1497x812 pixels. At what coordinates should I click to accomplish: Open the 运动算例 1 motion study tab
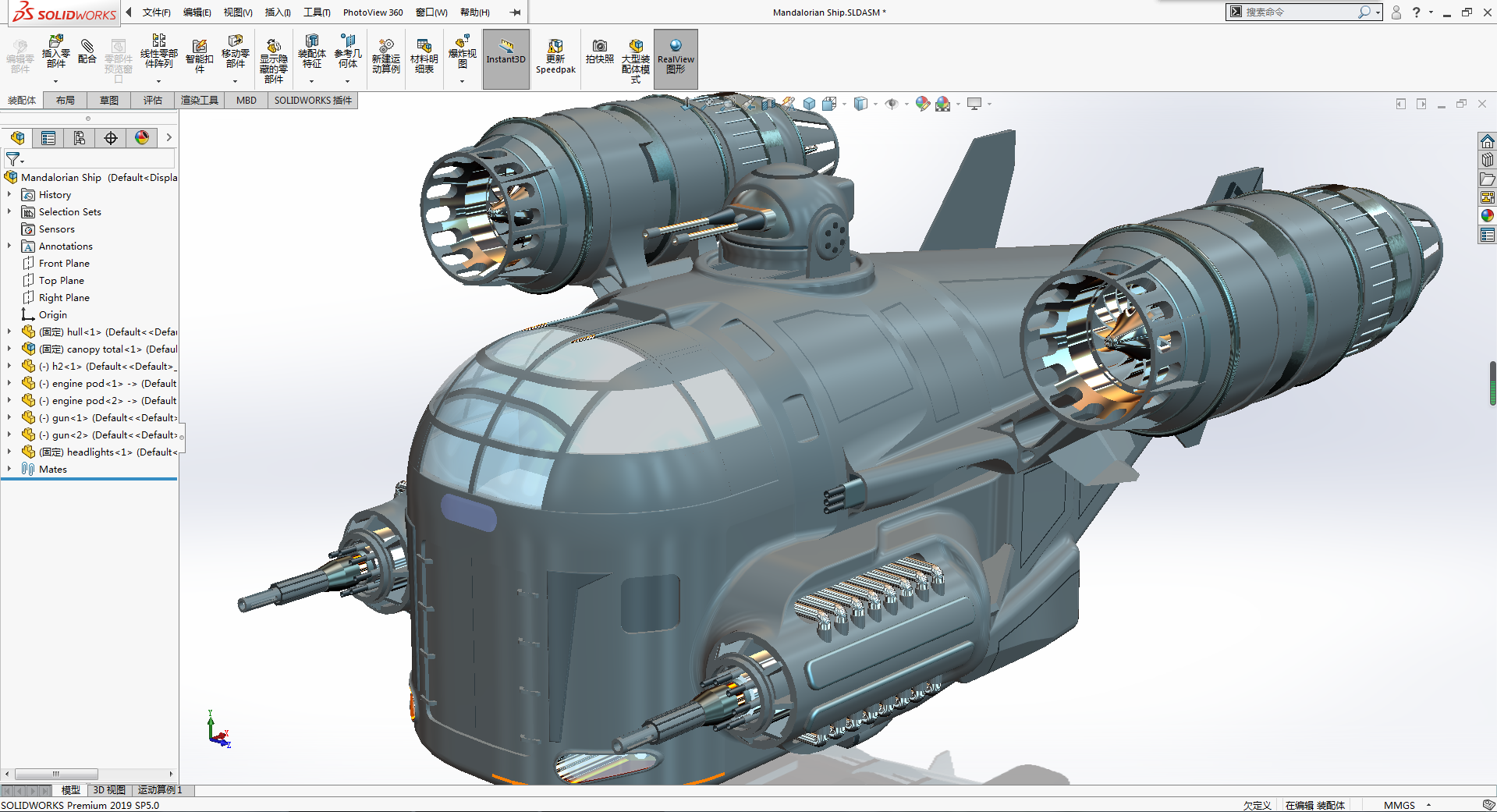160,790
